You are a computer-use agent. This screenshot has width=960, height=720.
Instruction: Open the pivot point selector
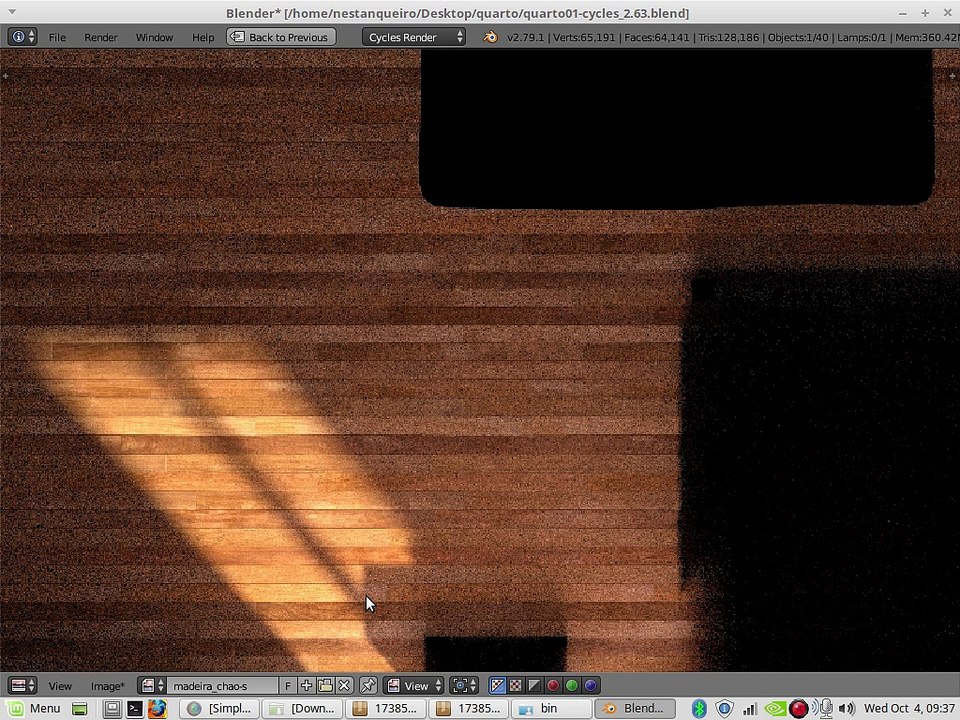(463, 686)
